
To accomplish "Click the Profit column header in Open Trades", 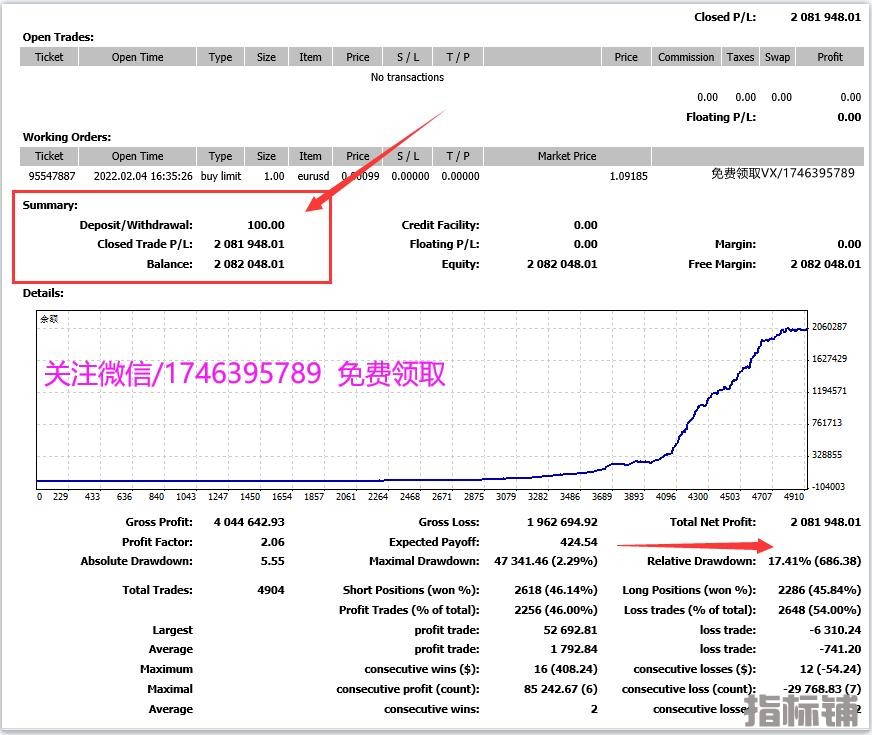I will coord(830,57).
